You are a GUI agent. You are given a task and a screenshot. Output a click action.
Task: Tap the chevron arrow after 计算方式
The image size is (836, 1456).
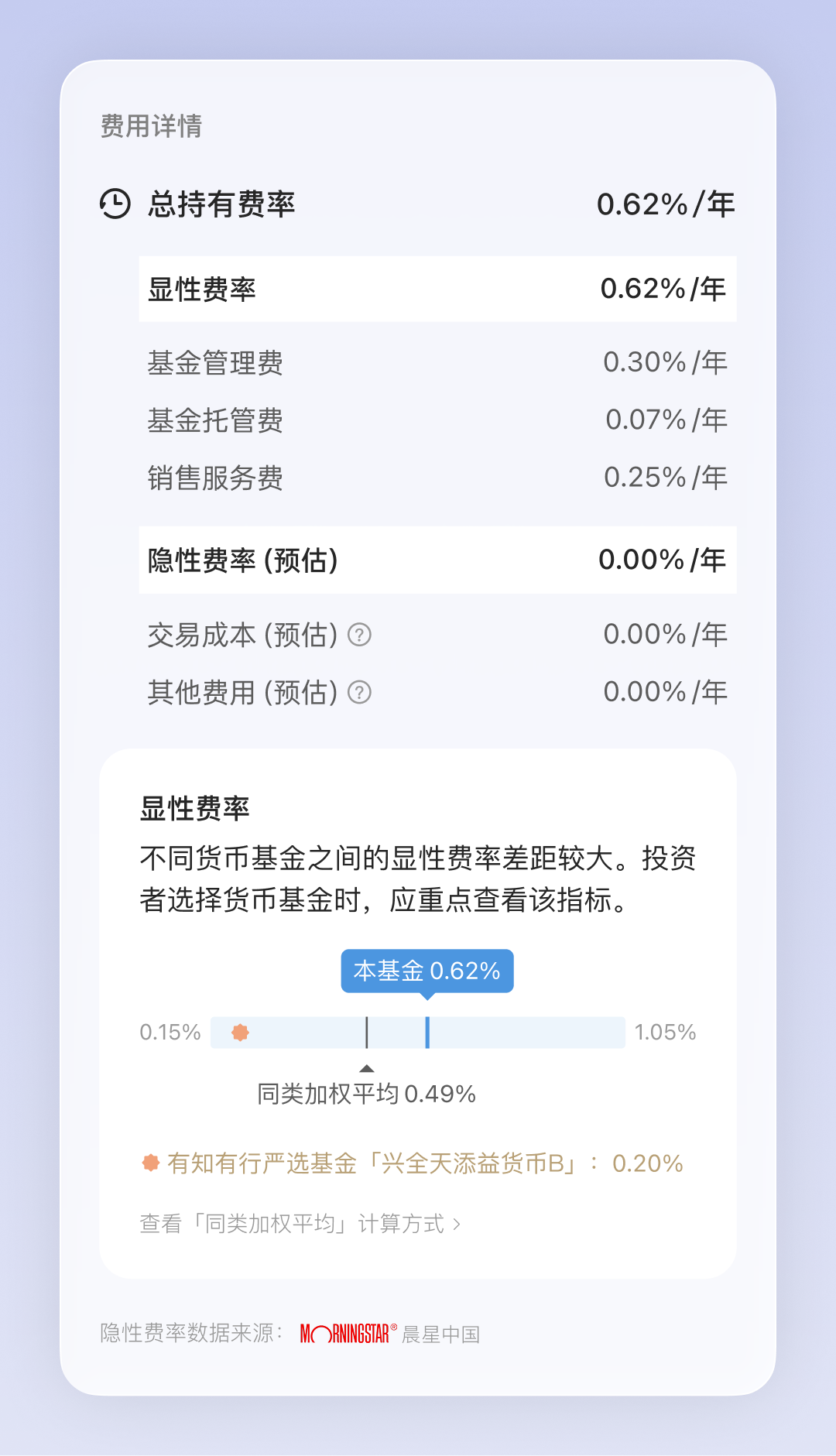[x=457, y=1224]
